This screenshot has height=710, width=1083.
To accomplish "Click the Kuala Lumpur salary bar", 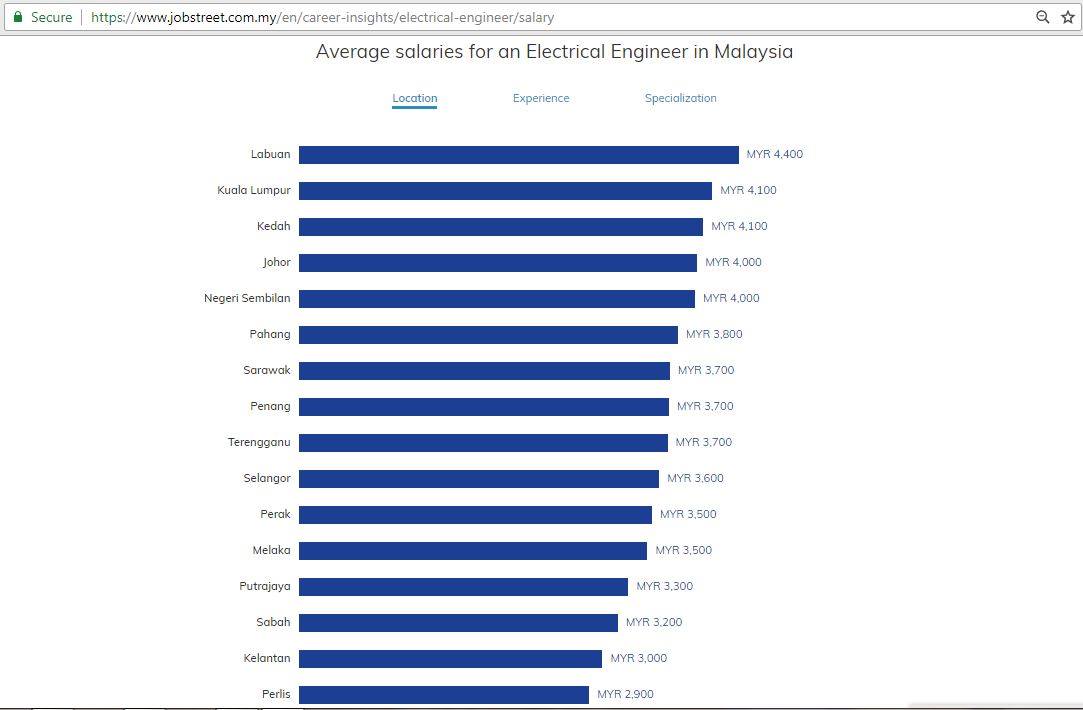I will tap(506, 191).
